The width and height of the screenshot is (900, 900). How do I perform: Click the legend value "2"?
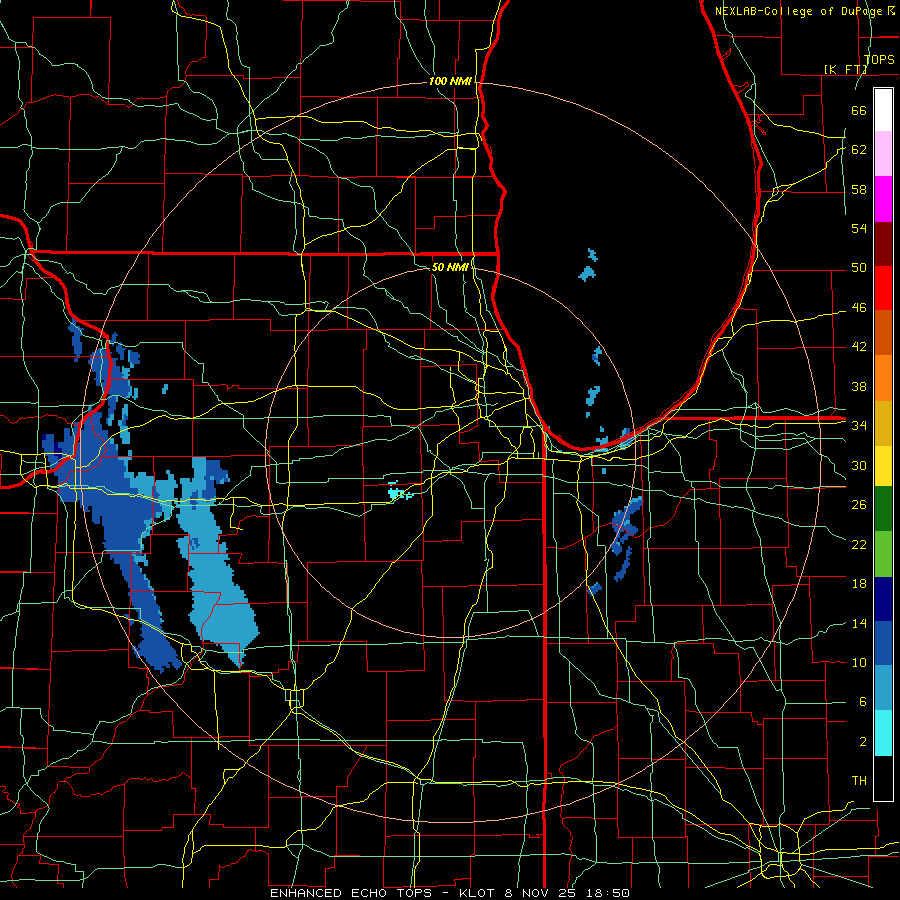coord(862,741)
